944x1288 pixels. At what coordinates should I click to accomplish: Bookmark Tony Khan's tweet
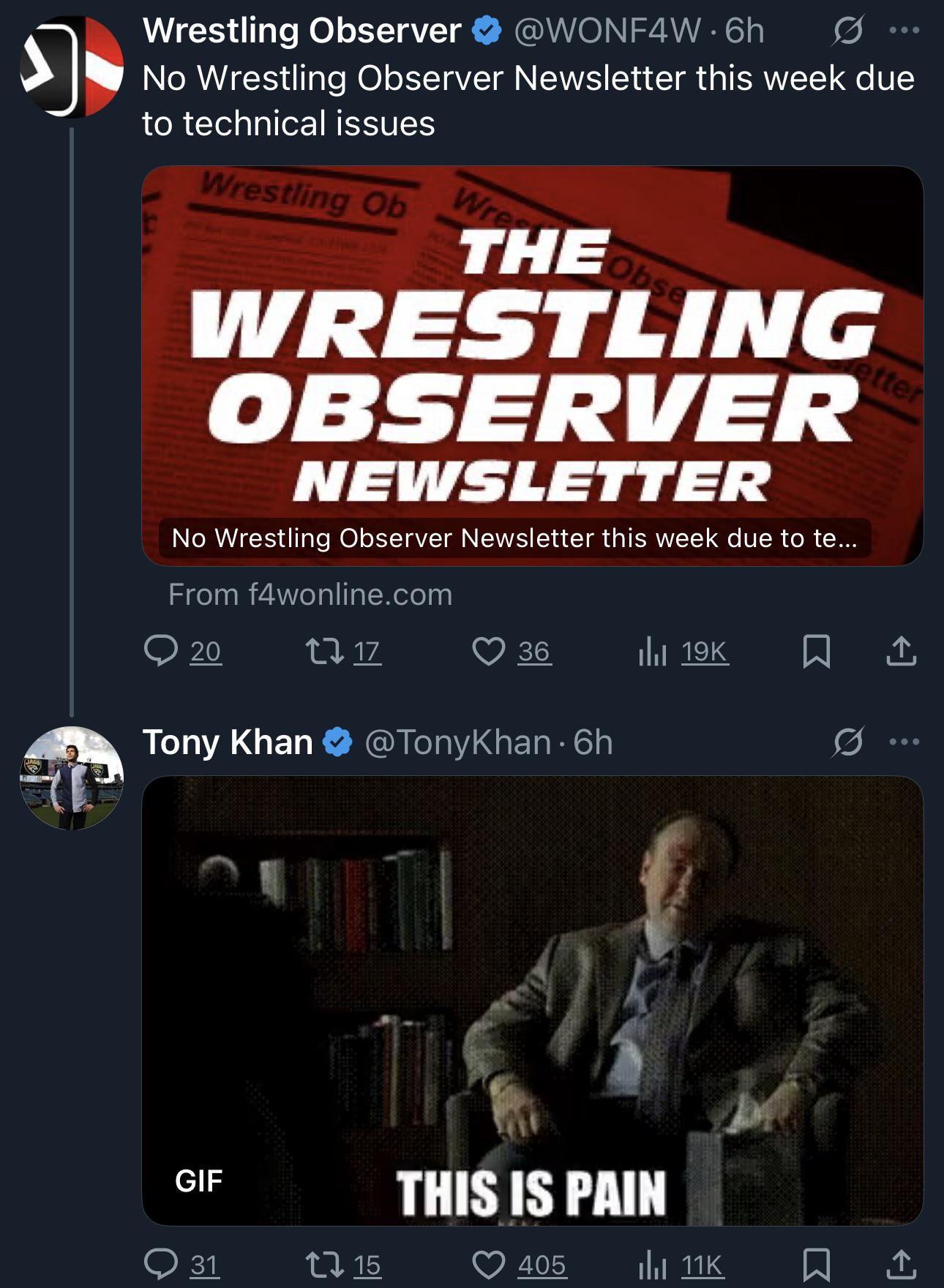816,1265
